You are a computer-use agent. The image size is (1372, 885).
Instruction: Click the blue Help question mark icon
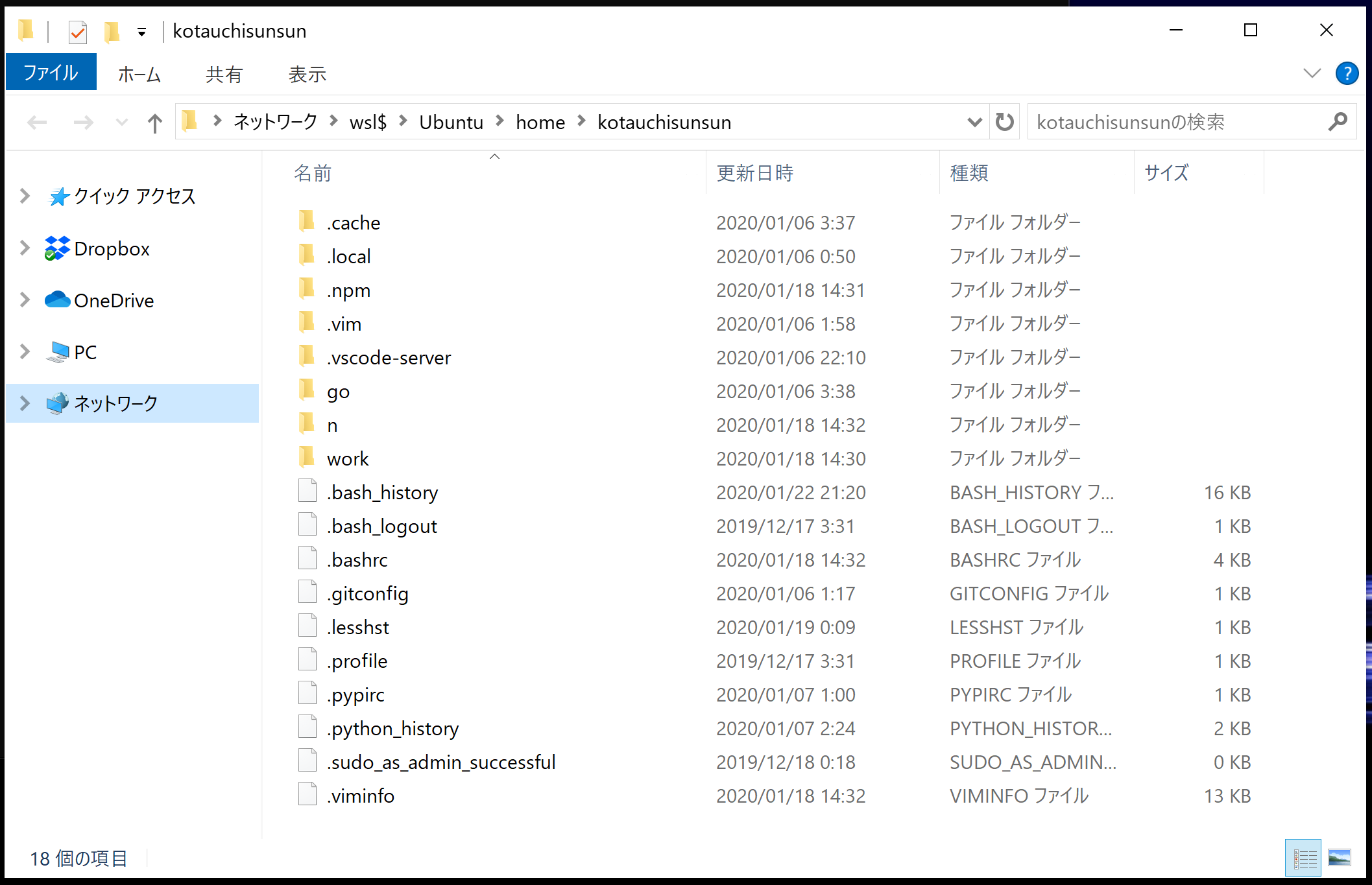pyautogui.click(x=1347, y=73)
